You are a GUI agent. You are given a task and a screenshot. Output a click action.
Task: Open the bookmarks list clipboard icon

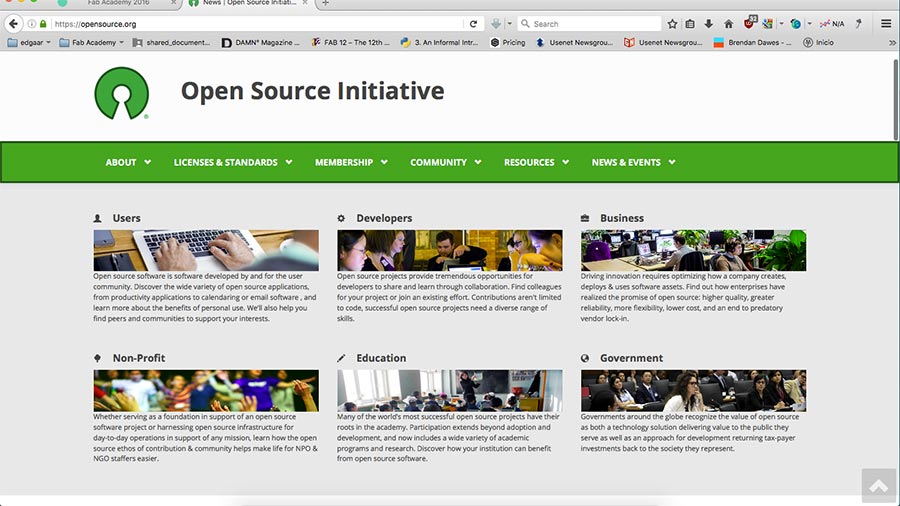[690, 24]
